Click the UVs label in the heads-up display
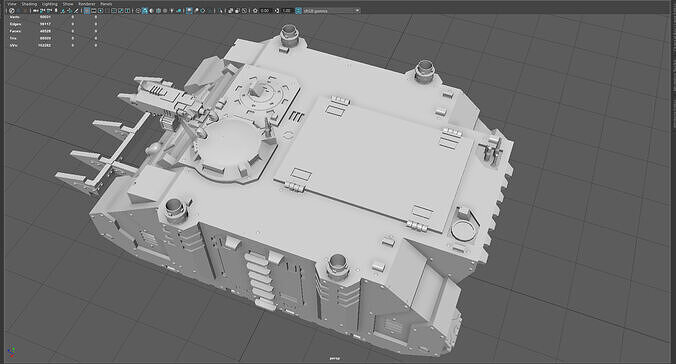The width and height of the screenshot is (676, 364). tap(13, 45)
